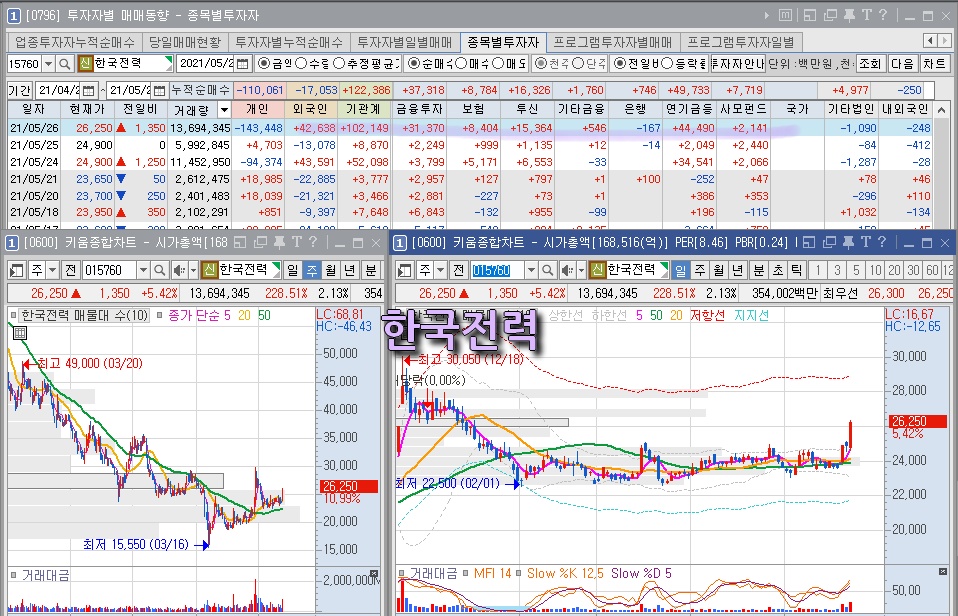
Task: Click speaker icon in left 키움종합차트 toolbar
Action: tap(179, 270)
